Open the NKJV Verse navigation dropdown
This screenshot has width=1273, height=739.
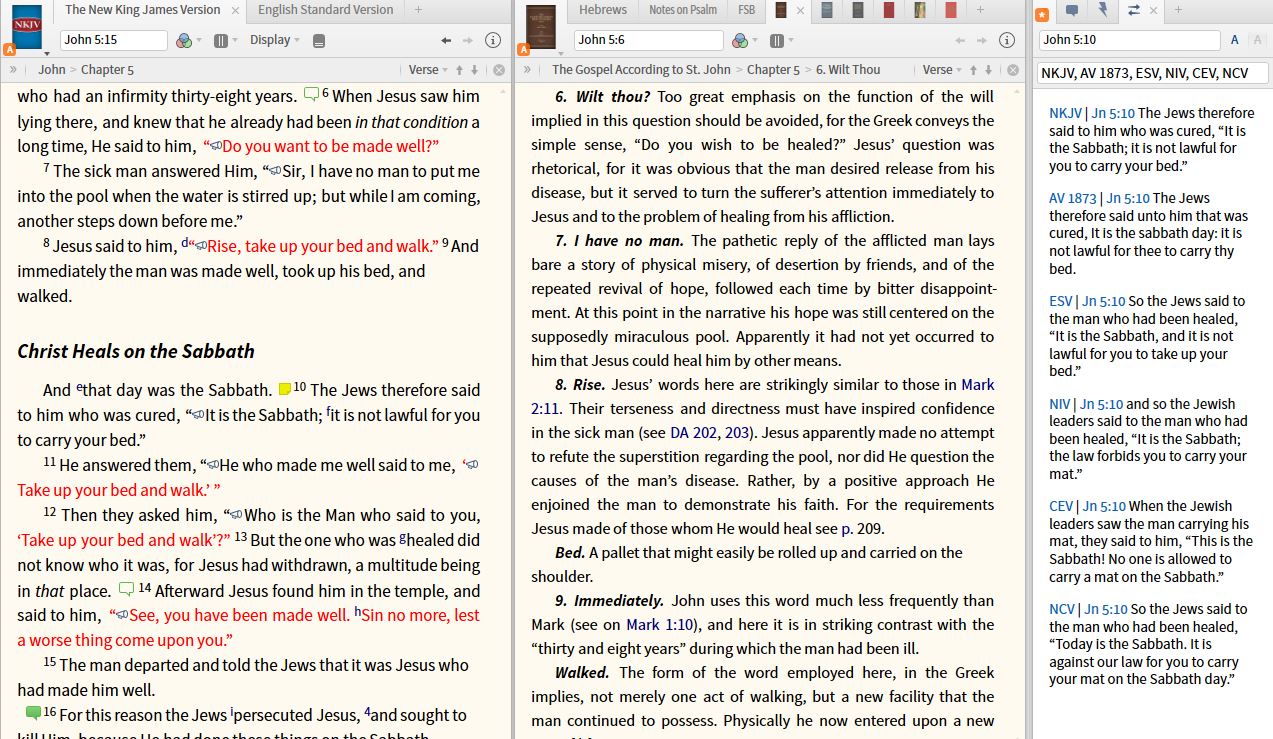point(429,69)
